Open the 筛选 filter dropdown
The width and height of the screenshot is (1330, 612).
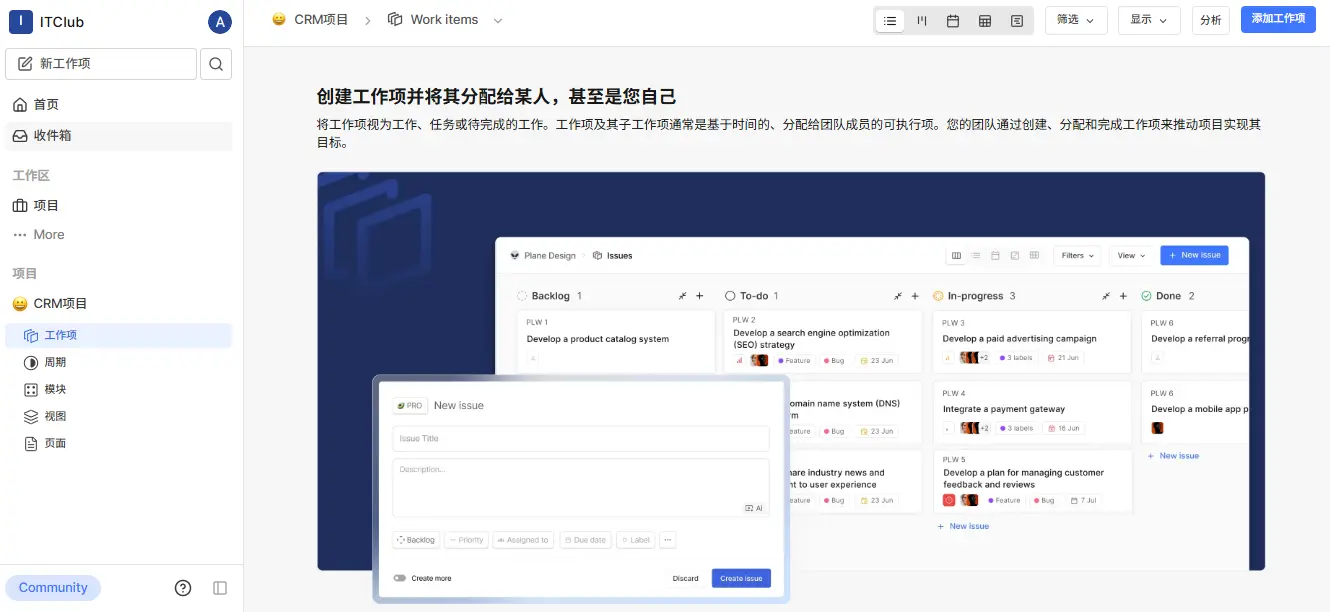1076,20
